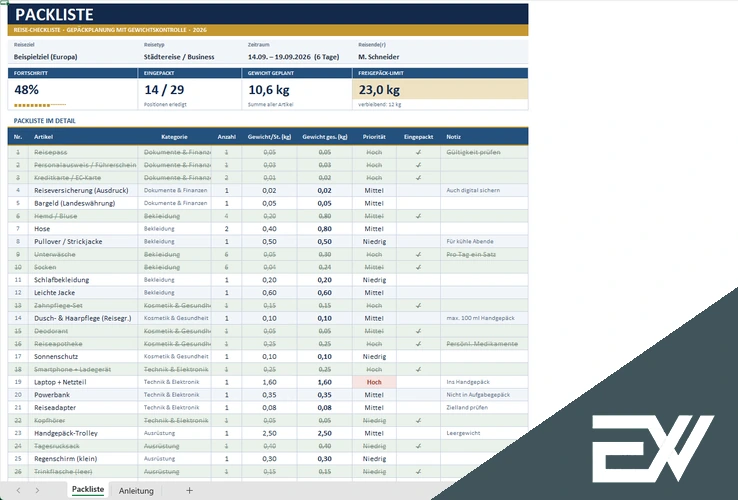The width and height of the screenshot is (738, 500).
Task: Select the Bargeld (Landeswährung) item cell
Action: tap(83, 203)
